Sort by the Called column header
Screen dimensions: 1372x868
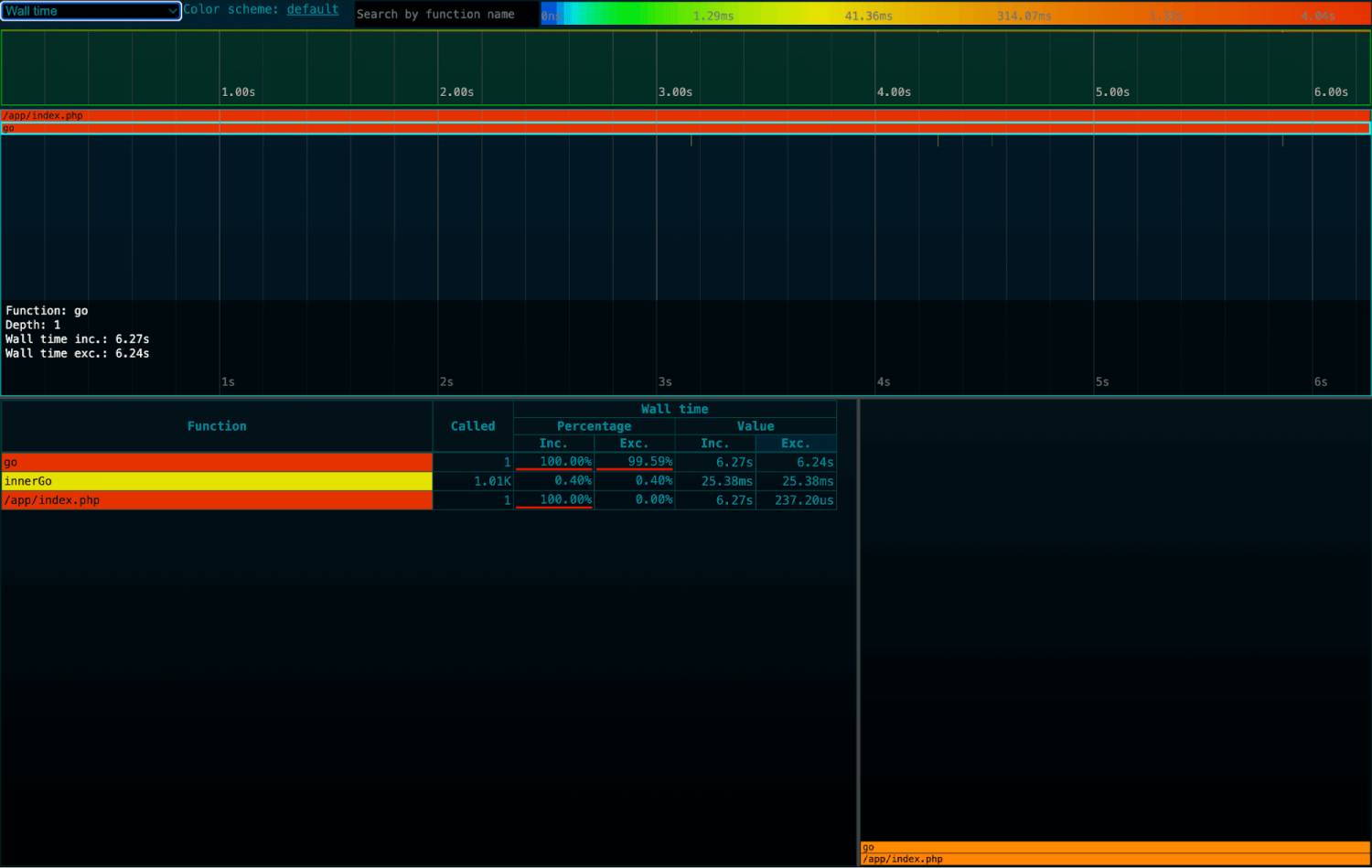pos(472,425)
